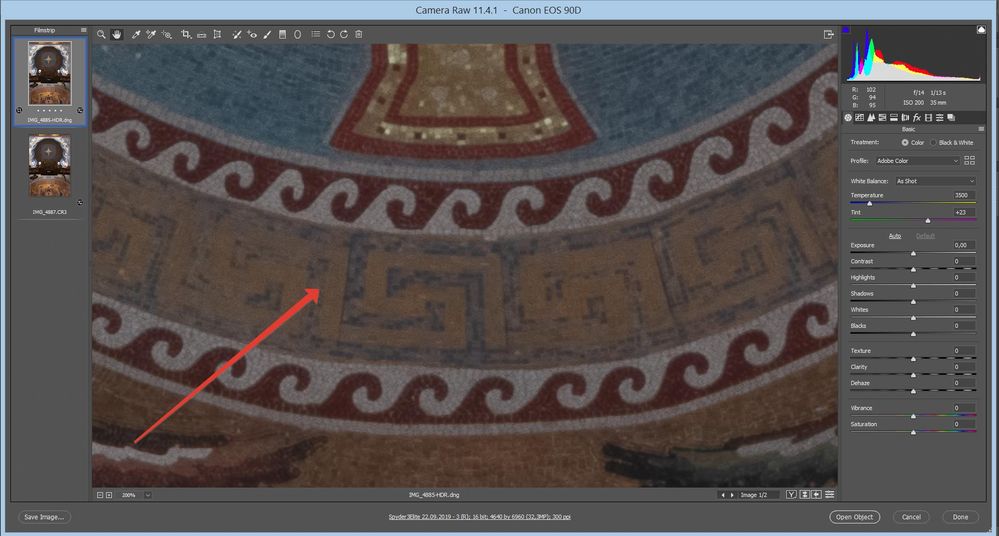Open the Effects (fx) panel tab
Image resolution: width=999 pixels, height=536 pixels.
pyautogui.click(x=917, y=118)
